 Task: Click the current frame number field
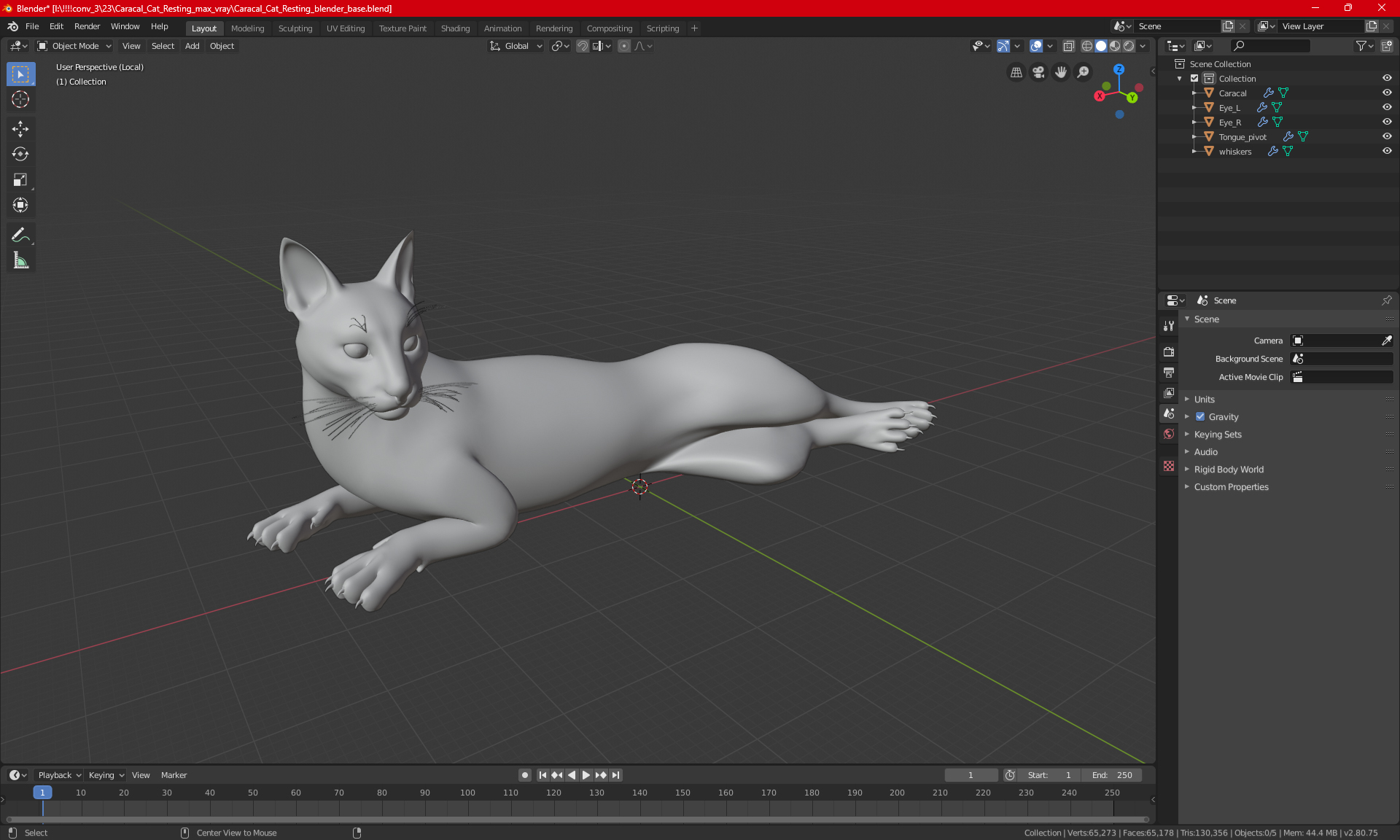pyautogui.click(x=971, y=775)
